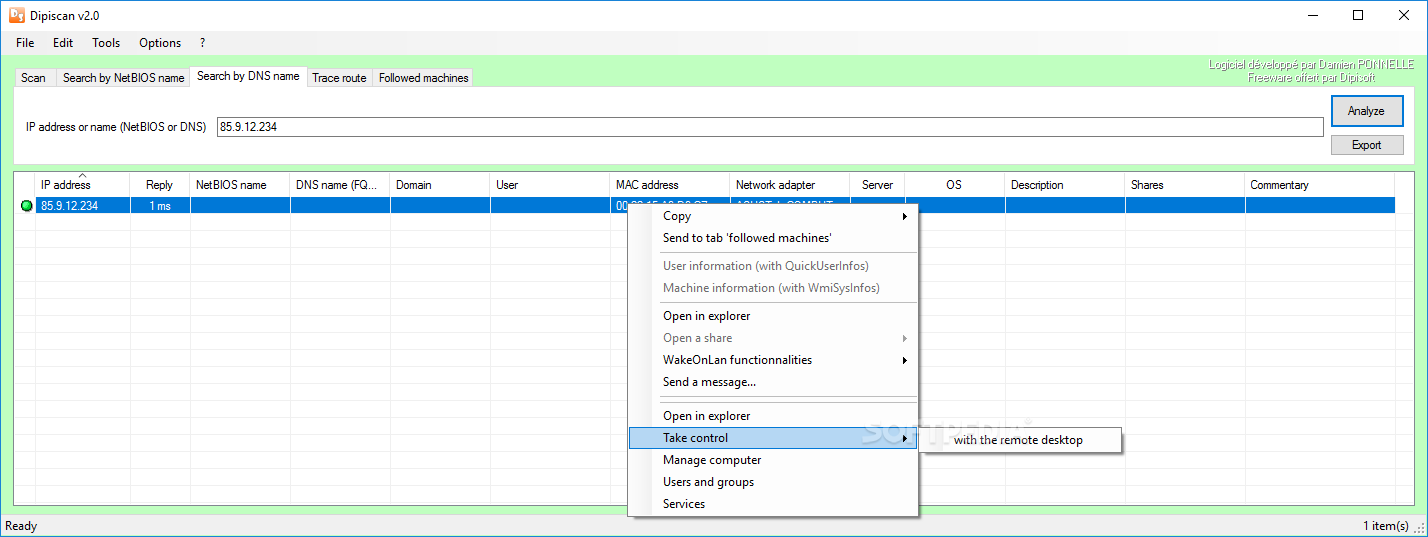Click the Domain column header

pyautogui.click(x=440, y=185)
